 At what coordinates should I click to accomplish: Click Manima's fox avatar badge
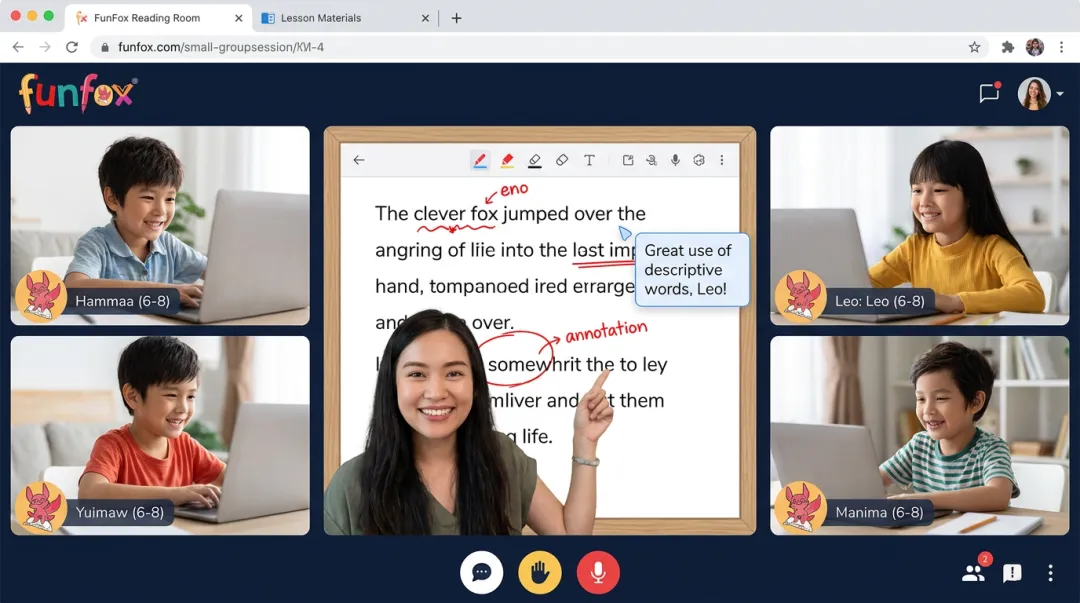(x=800, y=507)
